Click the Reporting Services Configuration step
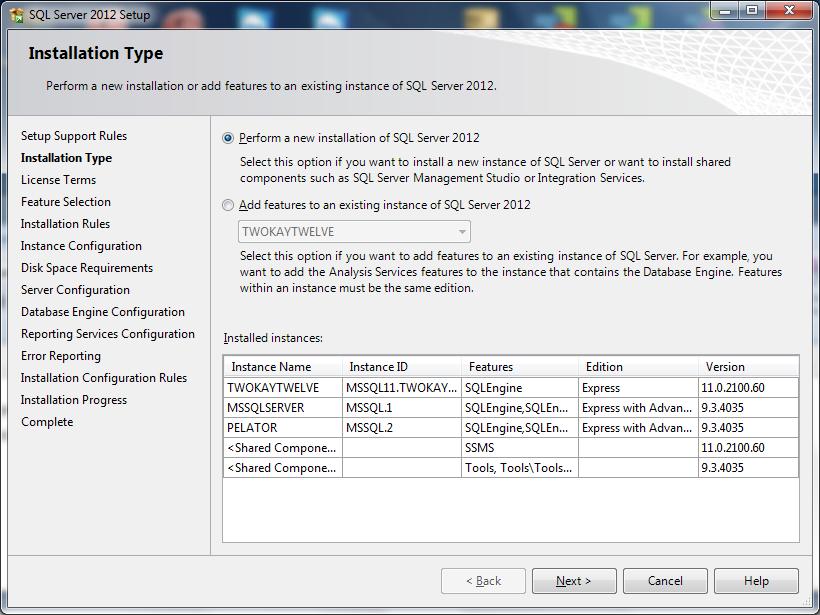 tap(108, 334)
